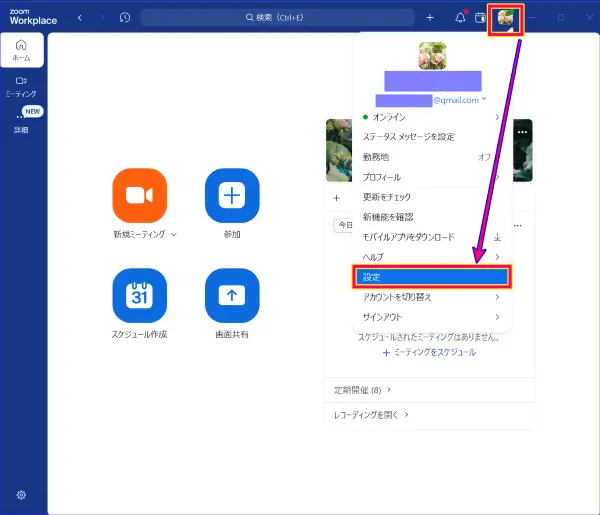Viewport: 600px width, 515px height.
Task: Expand the recurring meetings (定期開催) section
Action: [x=362, y=390]
